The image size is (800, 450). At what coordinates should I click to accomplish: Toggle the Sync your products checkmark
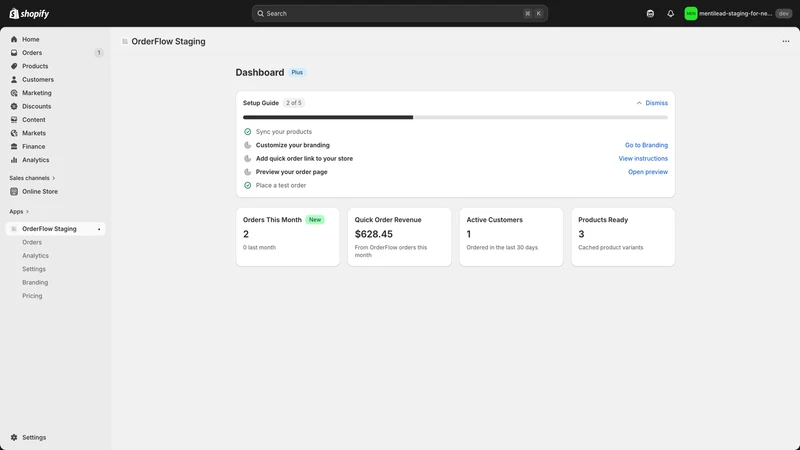click(247, 132)
